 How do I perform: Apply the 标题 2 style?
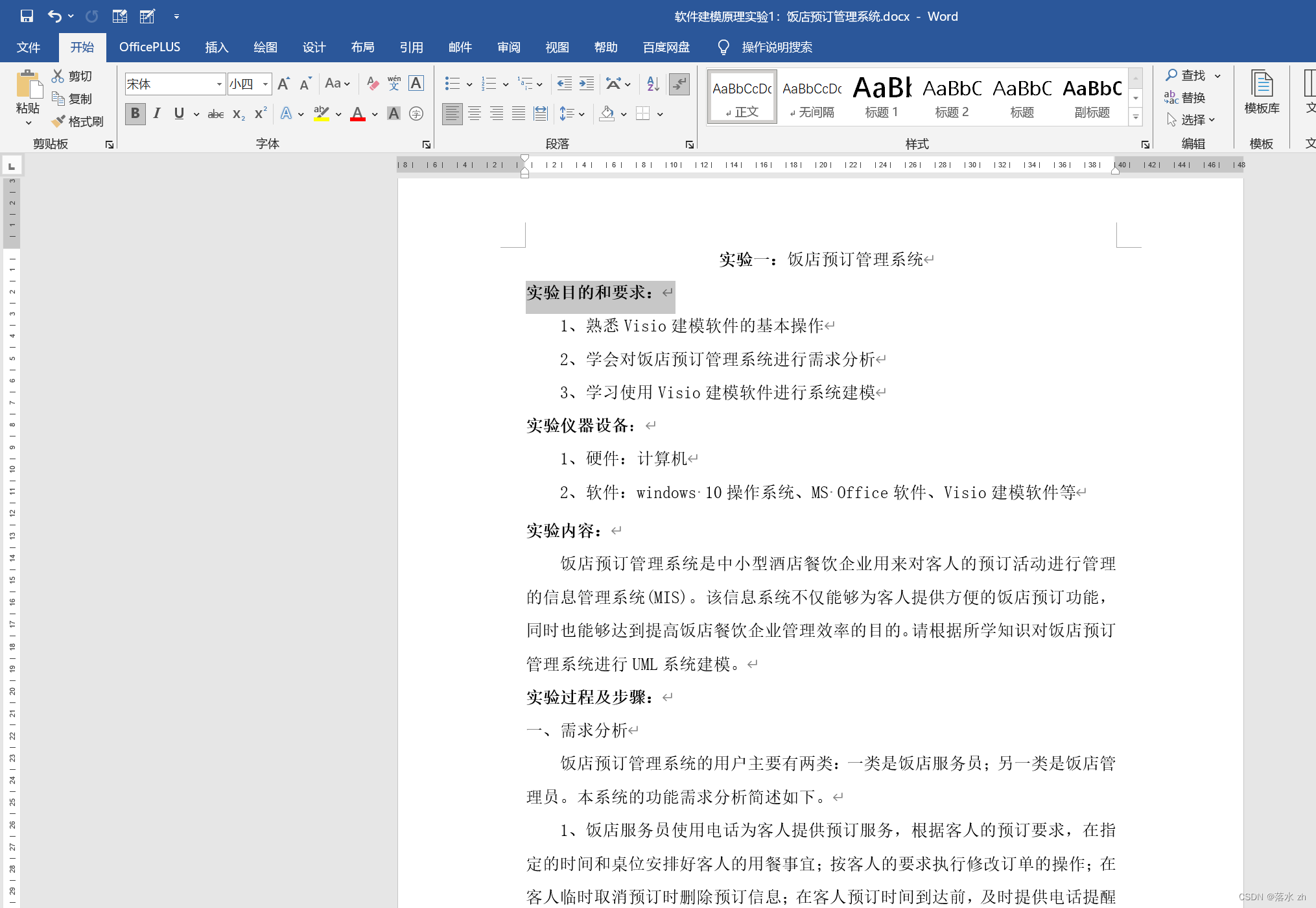click(x=952, y=97)
